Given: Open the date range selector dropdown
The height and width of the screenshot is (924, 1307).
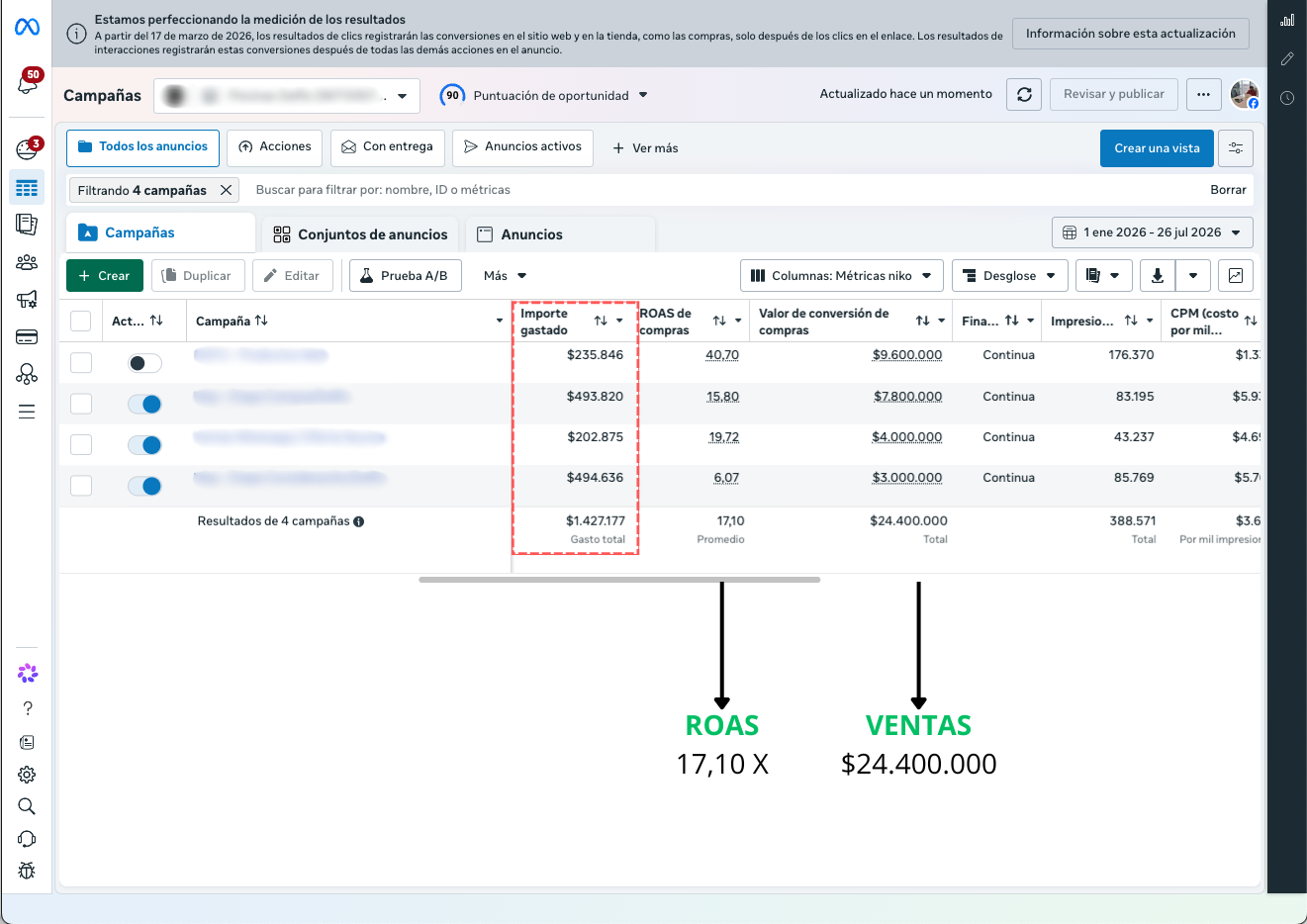Looking at the screenshot, I should pyautogui.click(x=1152, y=232).
